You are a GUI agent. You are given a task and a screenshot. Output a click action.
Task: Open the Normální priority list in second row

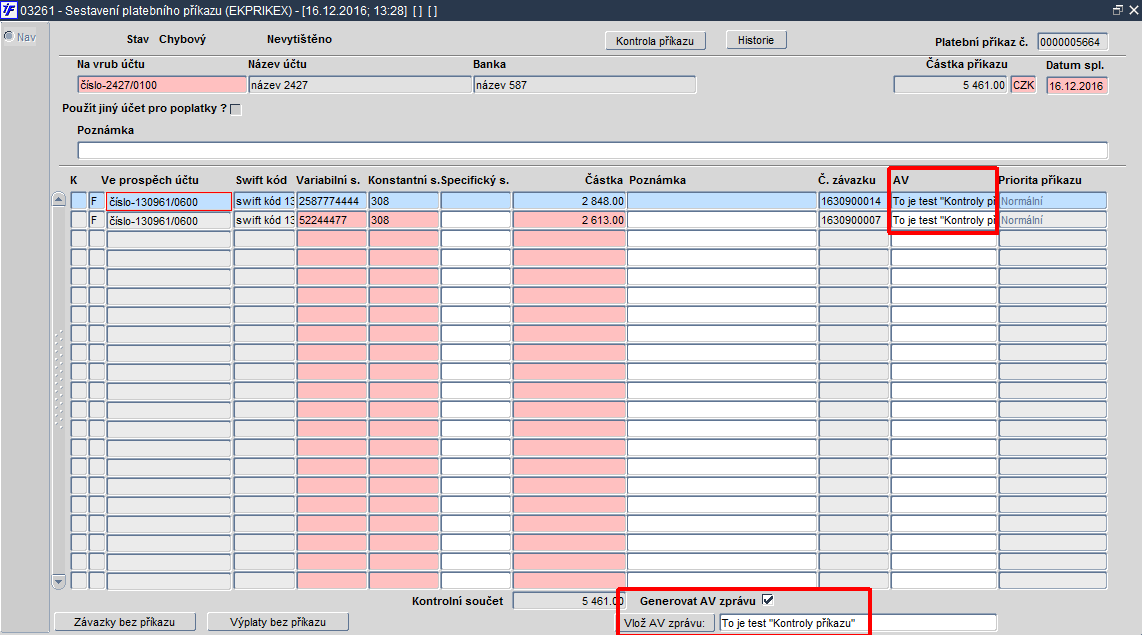[1052, 220]
